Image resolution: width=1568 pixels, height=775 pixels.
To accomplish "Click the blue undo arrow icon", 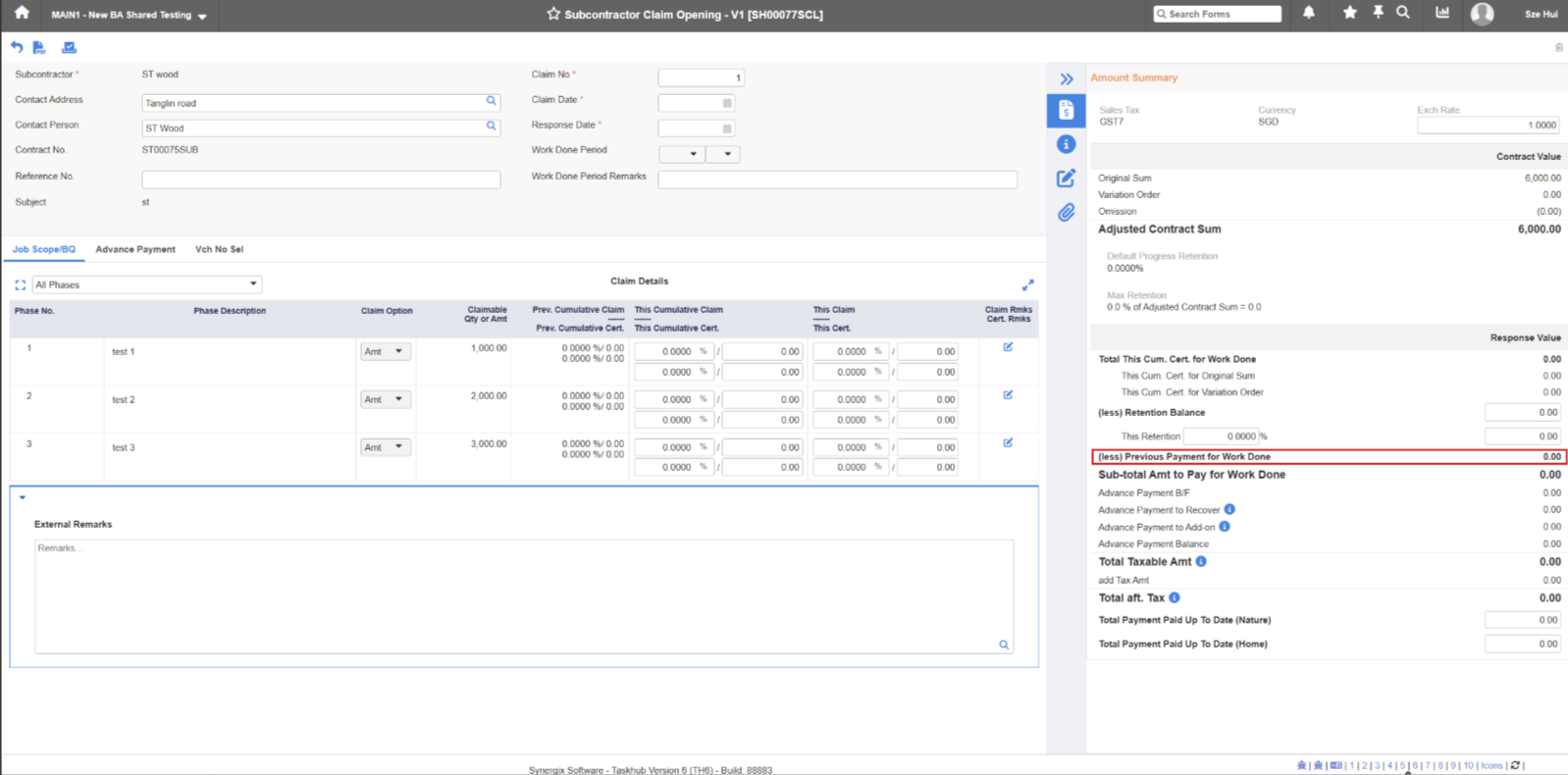I will pos(17,47).
